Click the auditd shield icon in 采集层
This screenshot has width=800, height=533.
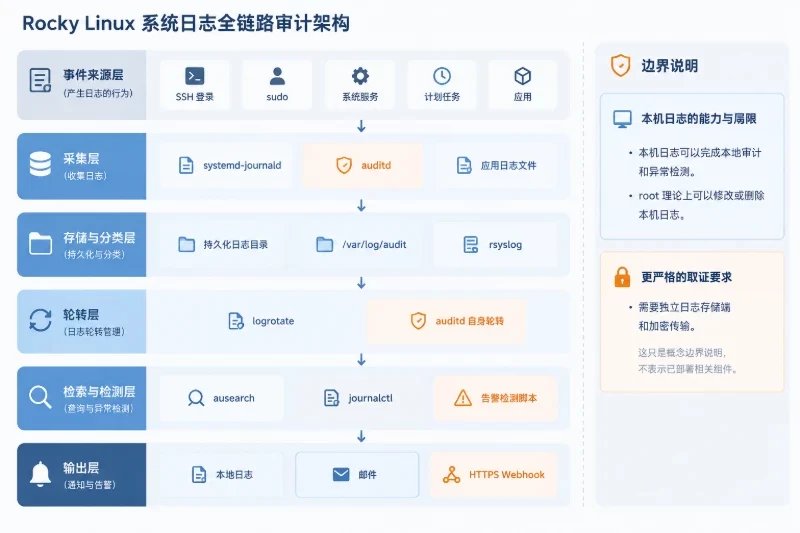pyautogui.click(x=344, y=165)
